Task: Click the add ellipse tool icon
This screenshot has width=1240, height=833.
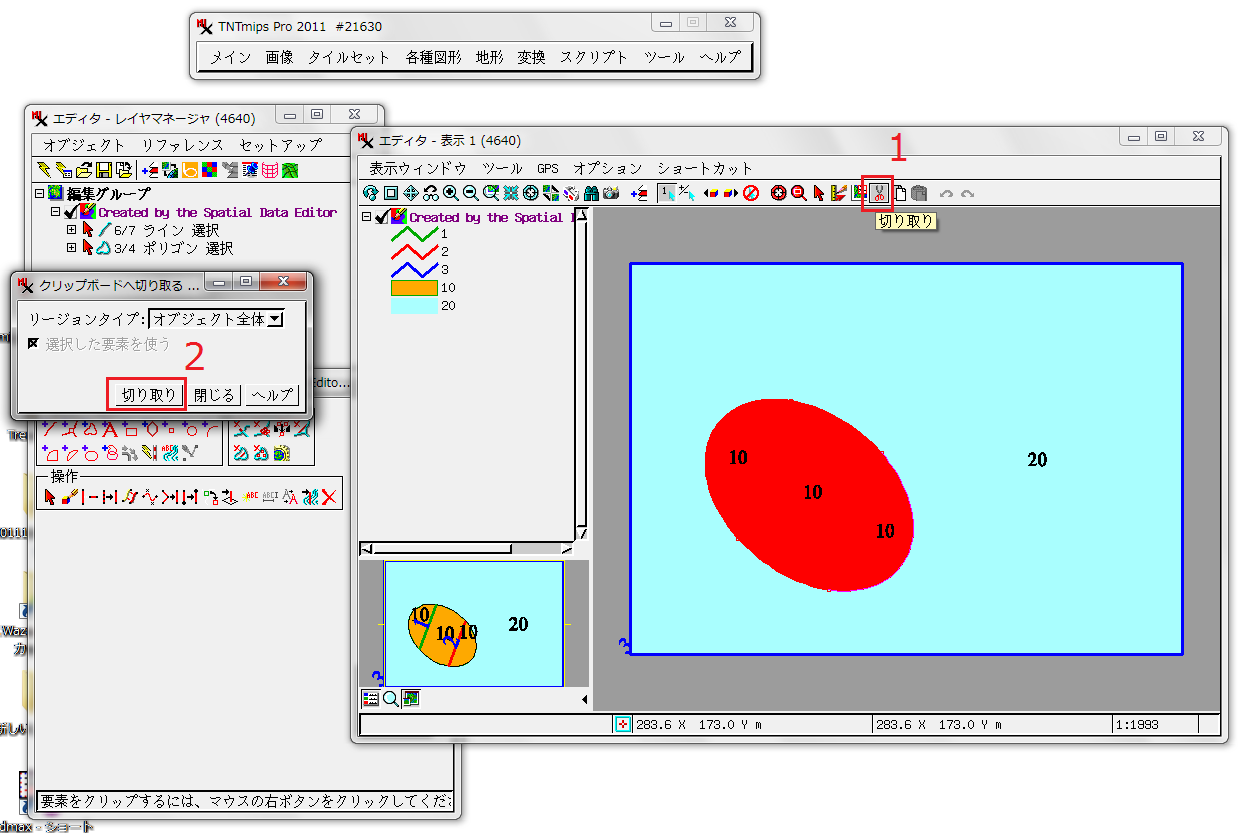Action: tap(91, 455)
